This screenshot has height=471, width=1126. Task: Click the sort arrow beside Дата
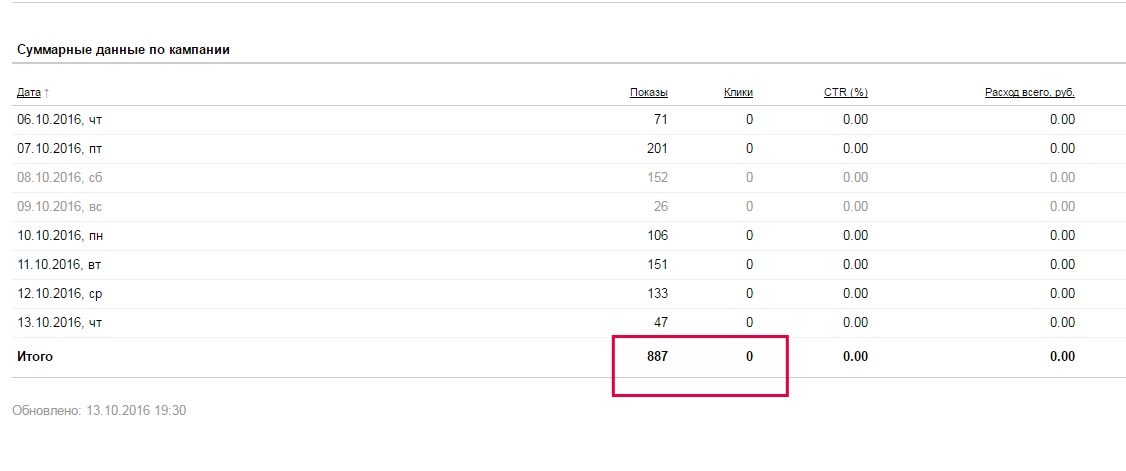point(47,92)
